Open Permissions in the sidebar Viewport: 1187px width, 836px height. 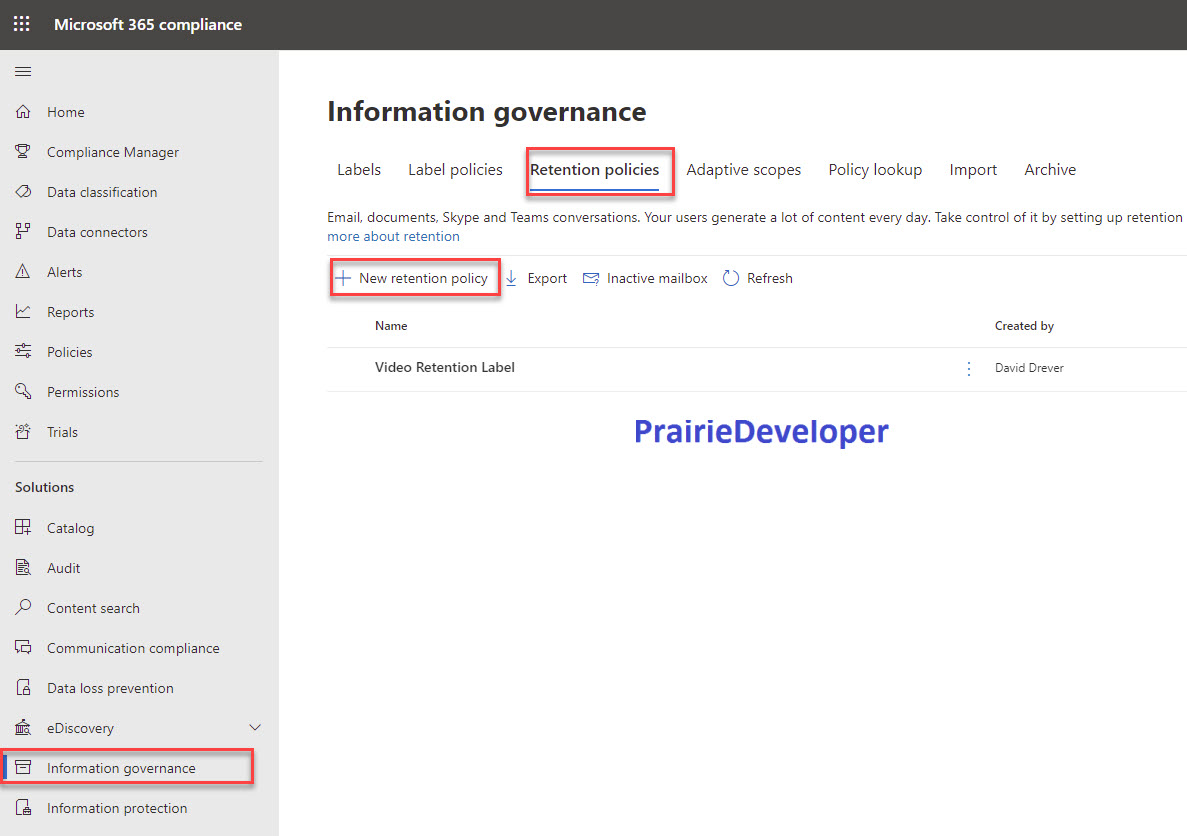83,392
